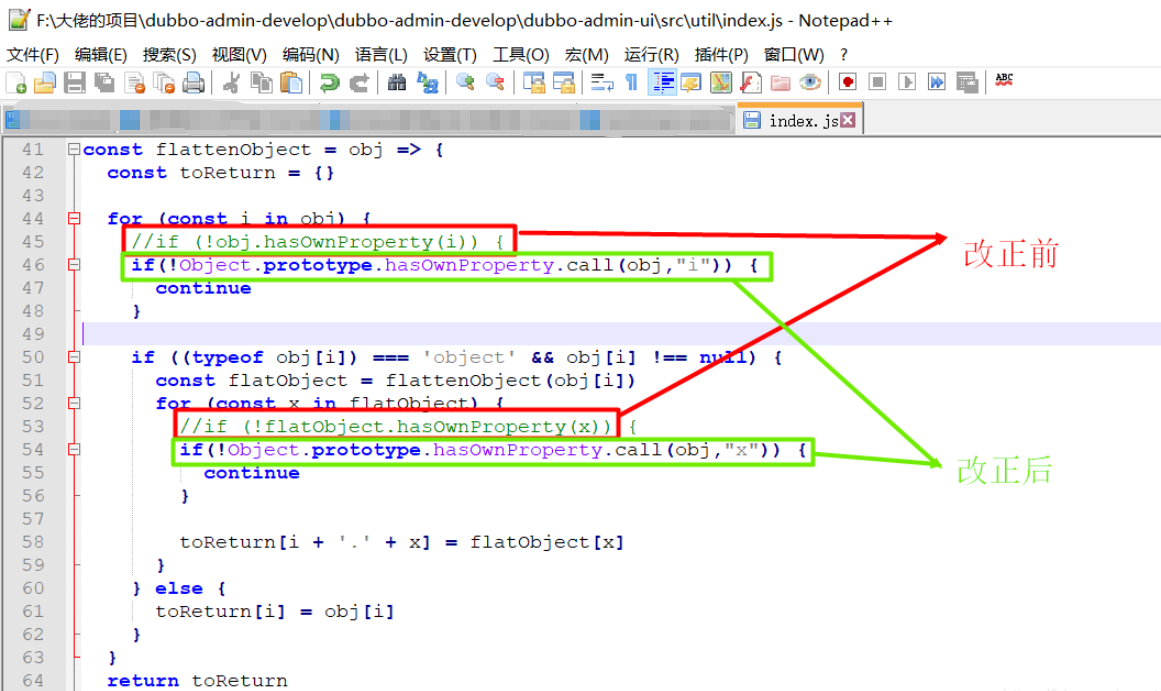Open the 文件(F) menu
This screenshot has width=1161, height=691.
32,55
